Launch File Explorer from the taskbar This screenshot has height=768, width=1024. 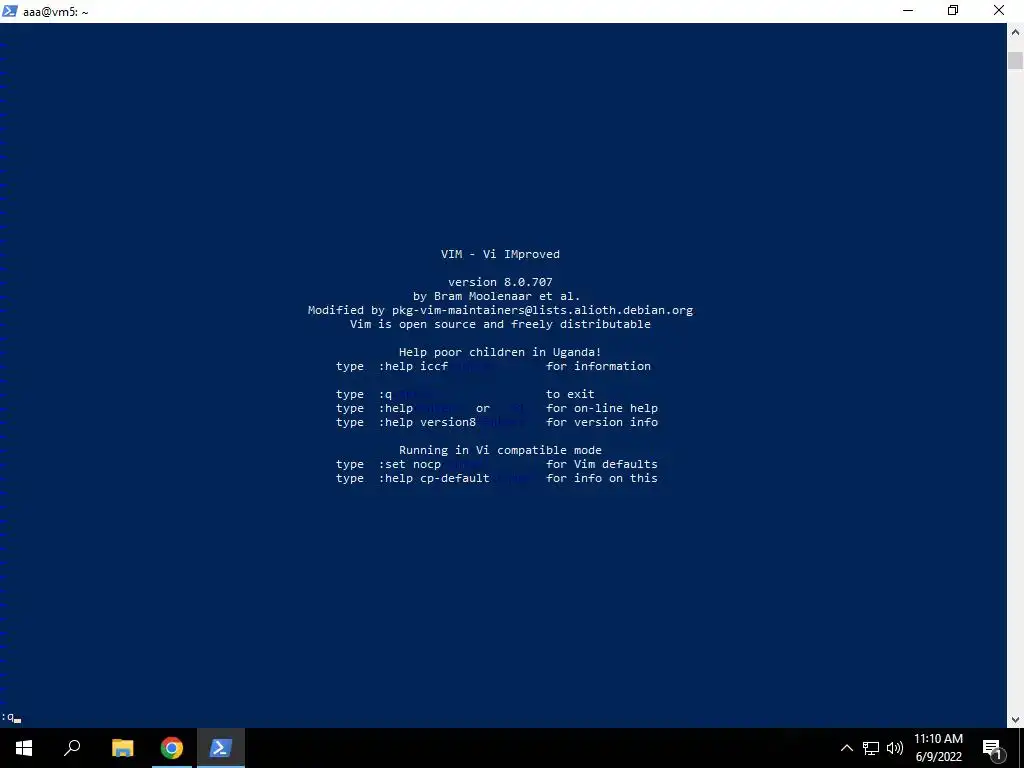[x=122, y=748]
